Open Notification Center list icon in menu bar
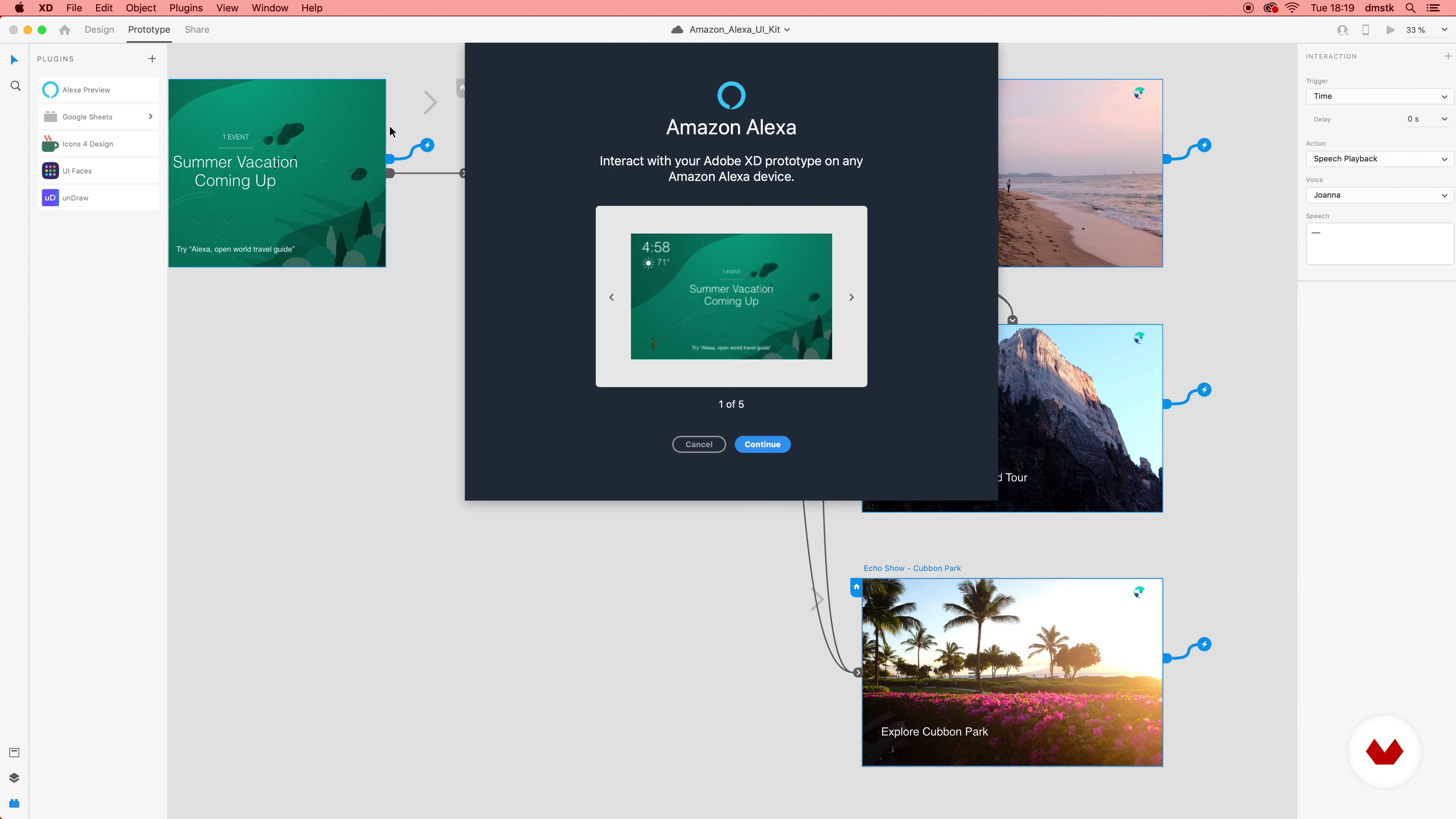1456x819 pixels. [1433, 8]
